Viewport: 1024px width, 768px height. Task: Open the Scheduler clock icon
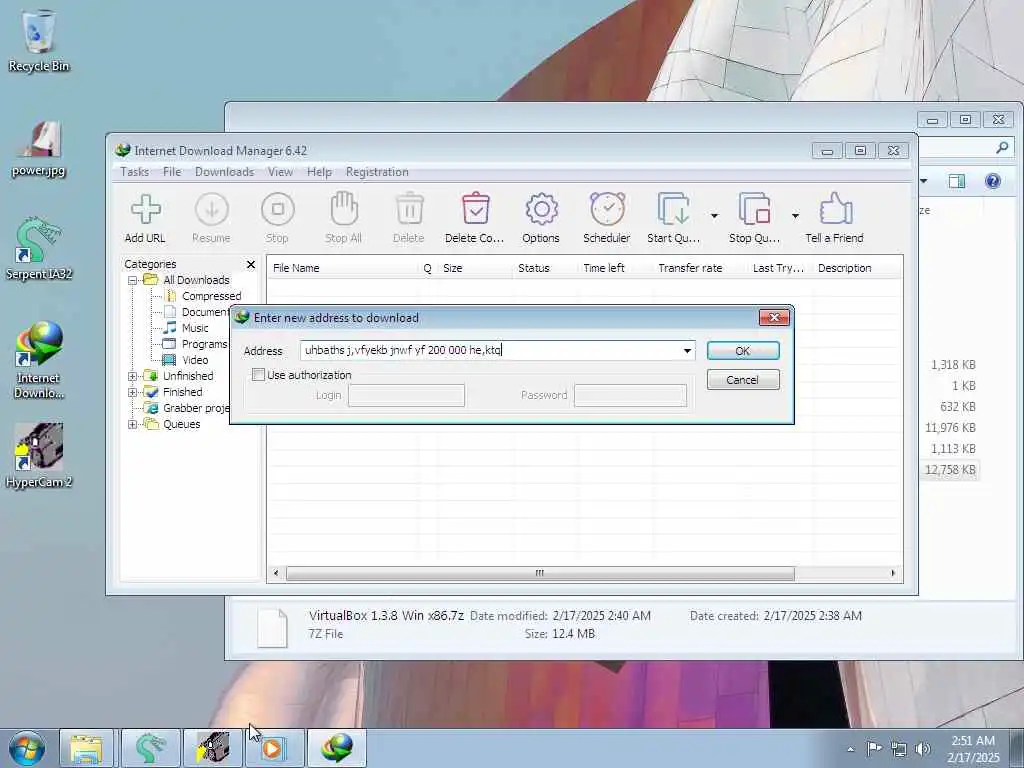[607, 209]
